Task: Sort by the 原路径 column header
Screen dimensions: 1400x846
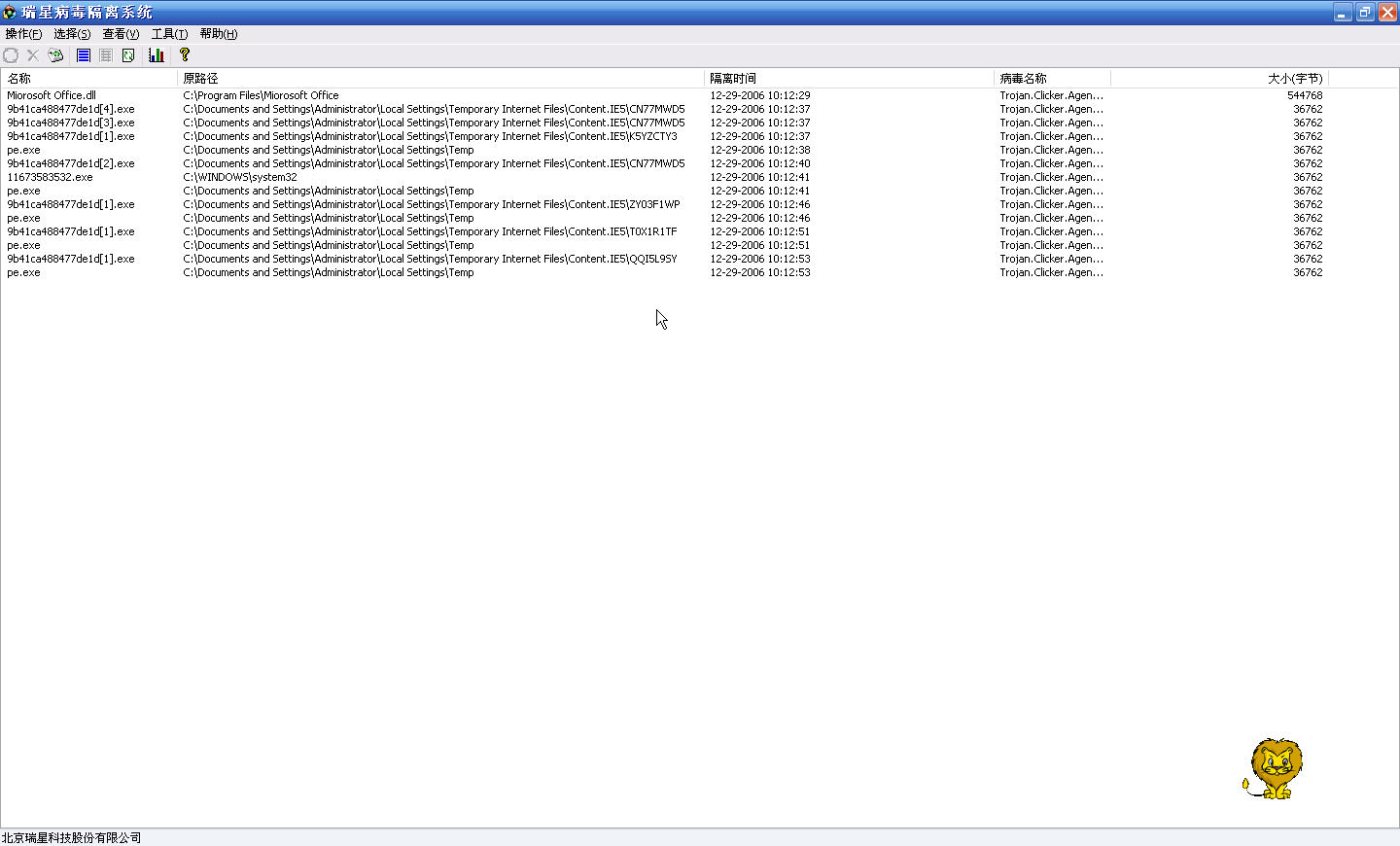Action: 440,78
